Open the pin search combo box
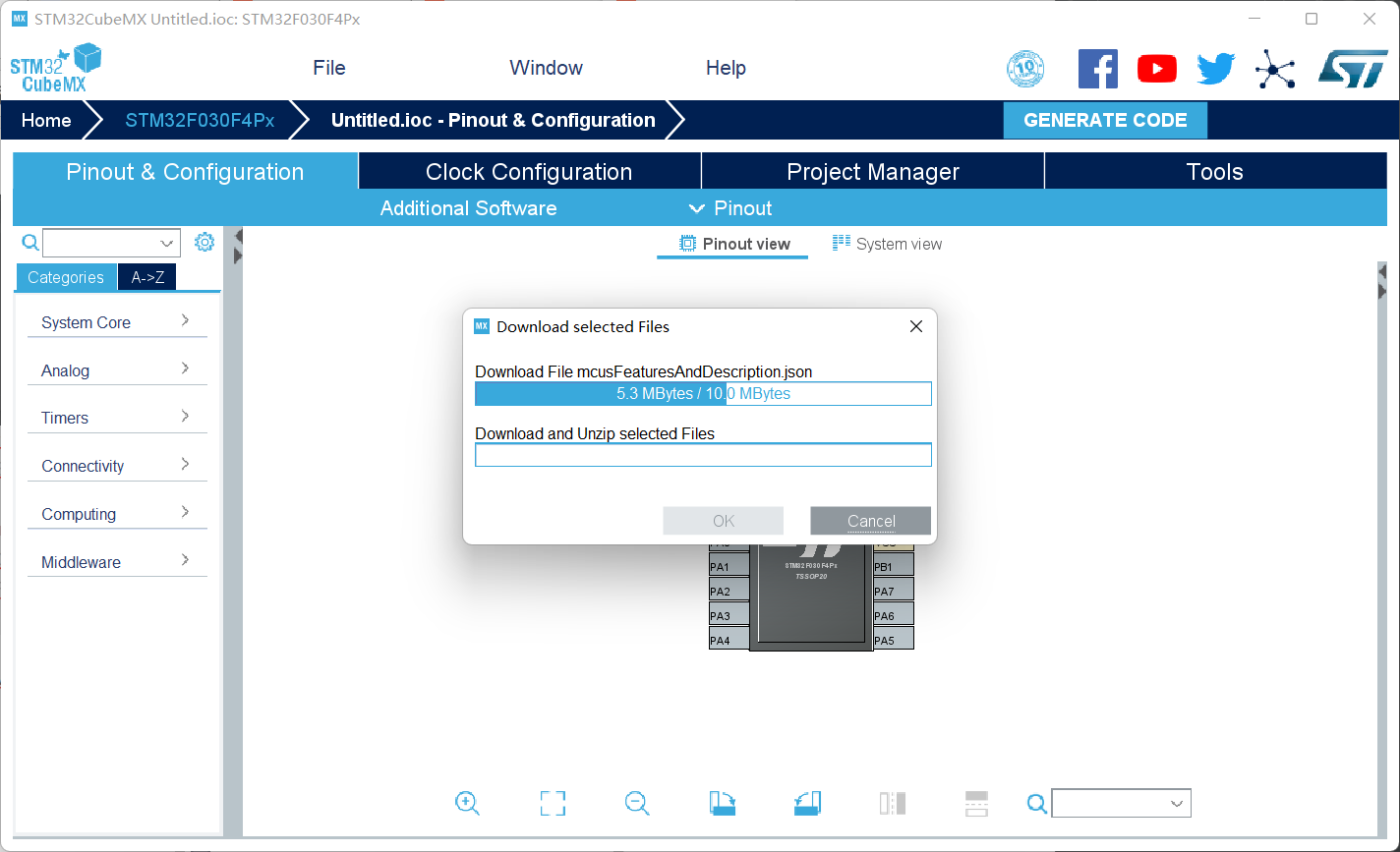The height and width of the screenshot is (852, 1400). (x=1121, y=803)
